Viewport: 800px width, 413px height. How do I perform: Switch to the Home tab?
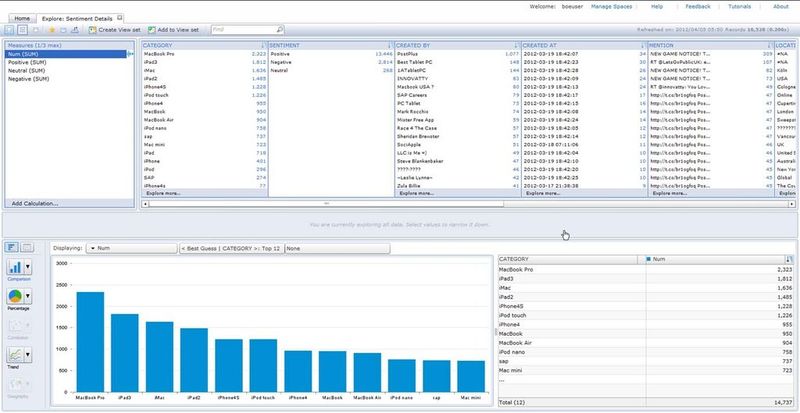(22, 18)
